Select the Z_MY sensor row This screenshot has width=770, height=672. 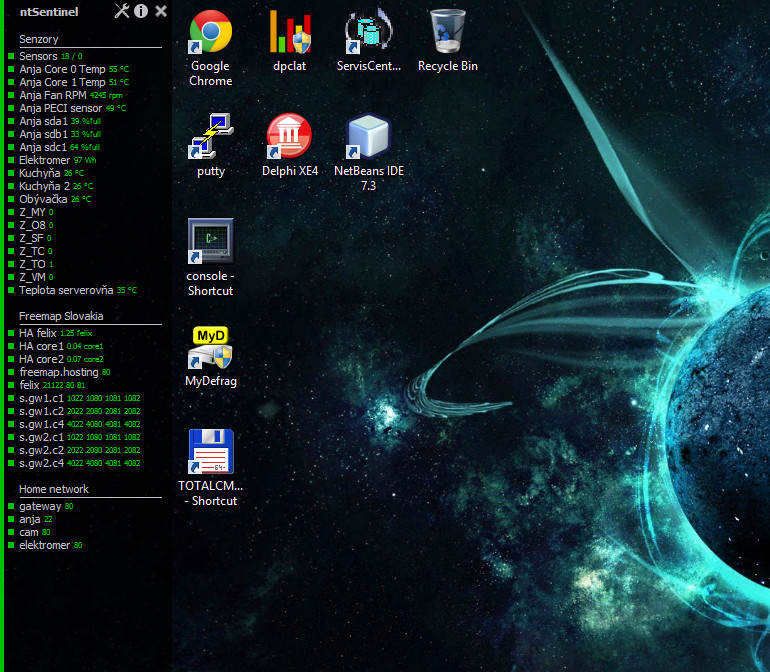click(31, 212)
